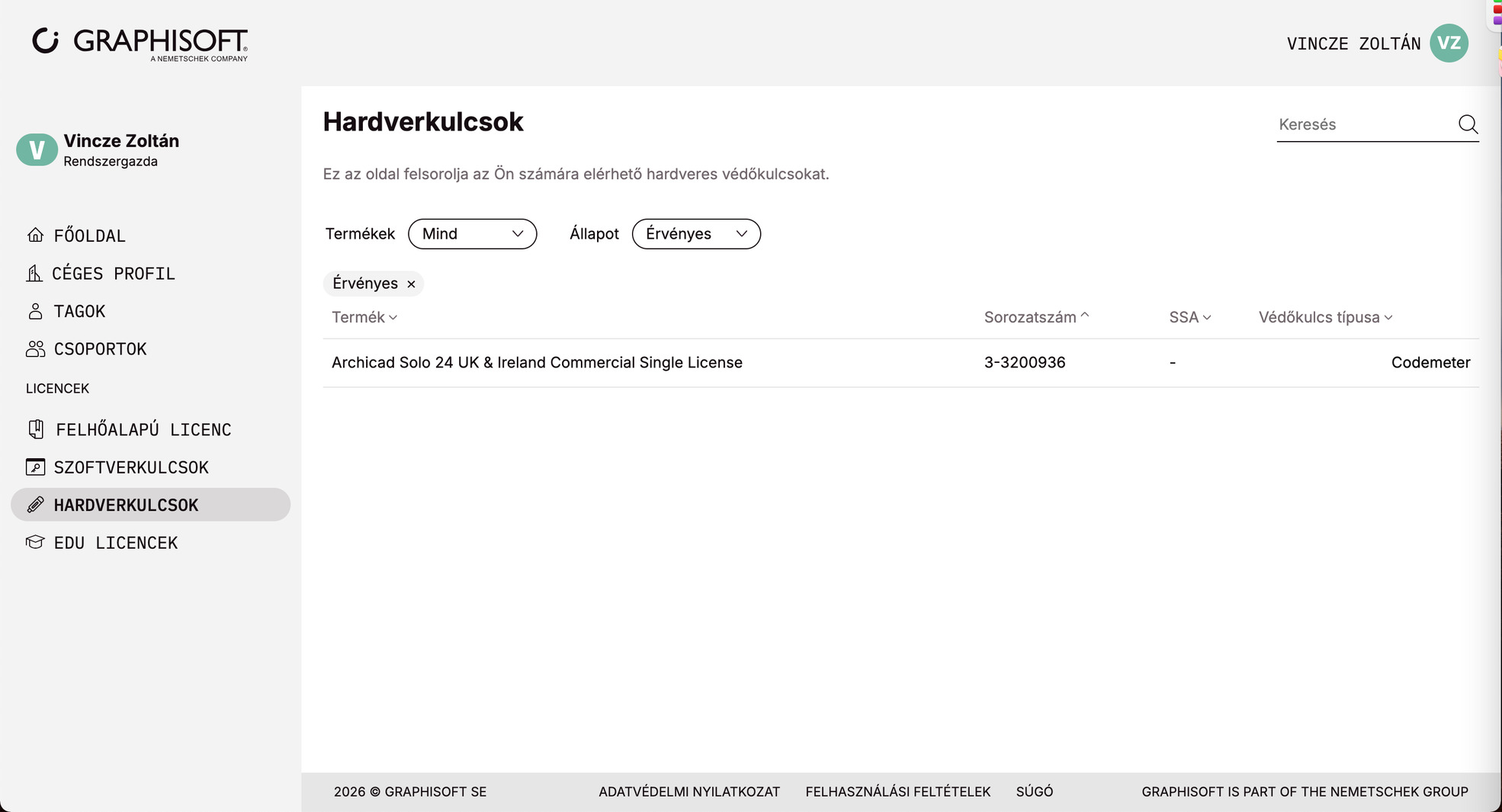Sort table by Sorozatszám column

click(x=1036, y=317)
